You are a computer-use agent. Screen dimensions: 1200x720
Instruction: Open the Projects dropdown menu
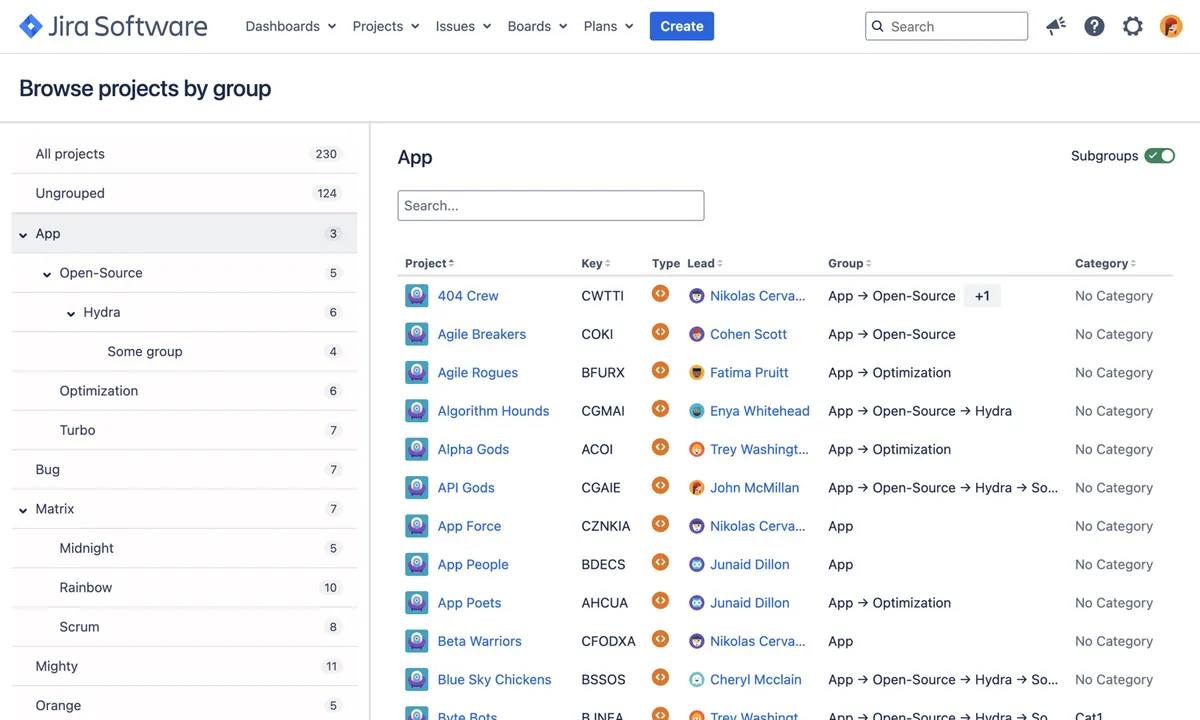(385, 26)
